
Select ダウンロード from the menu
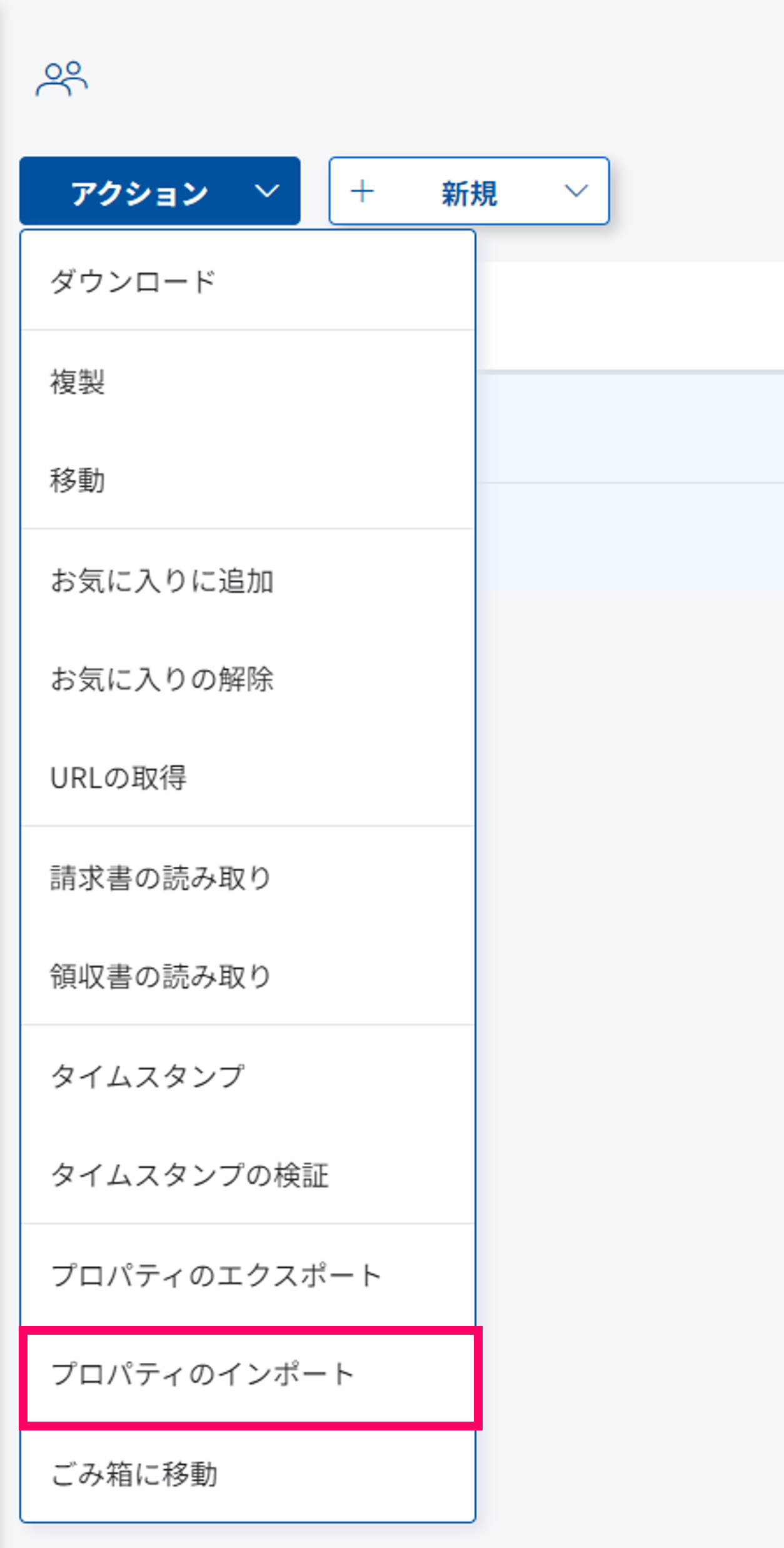click(133, 282)
